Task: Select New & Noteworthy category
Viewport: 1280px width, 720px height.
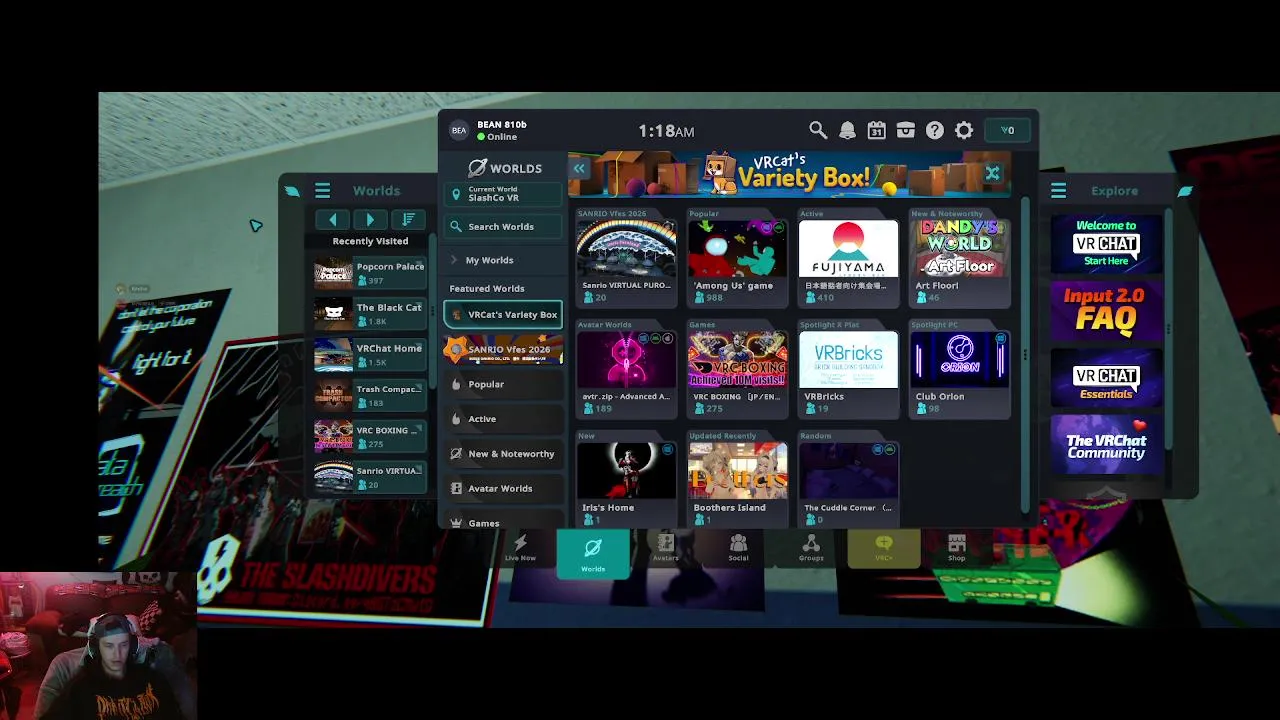Action: coord(503,454)
